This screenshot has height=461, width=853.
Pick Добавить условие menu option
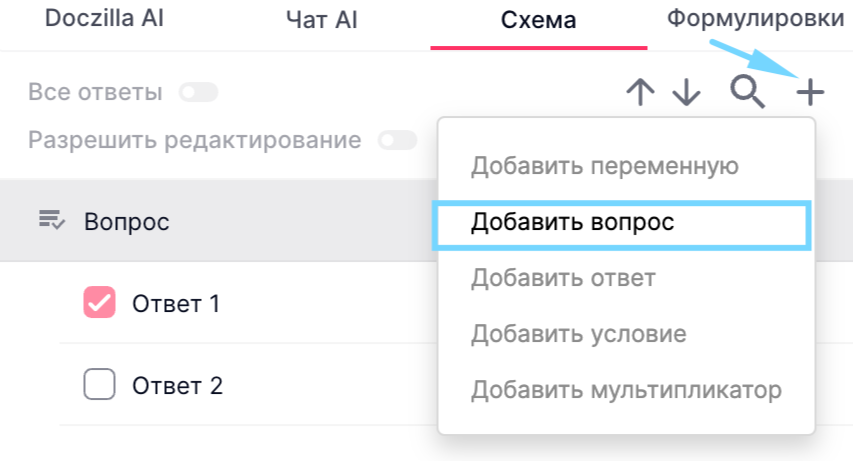click(x=579, y=333)
